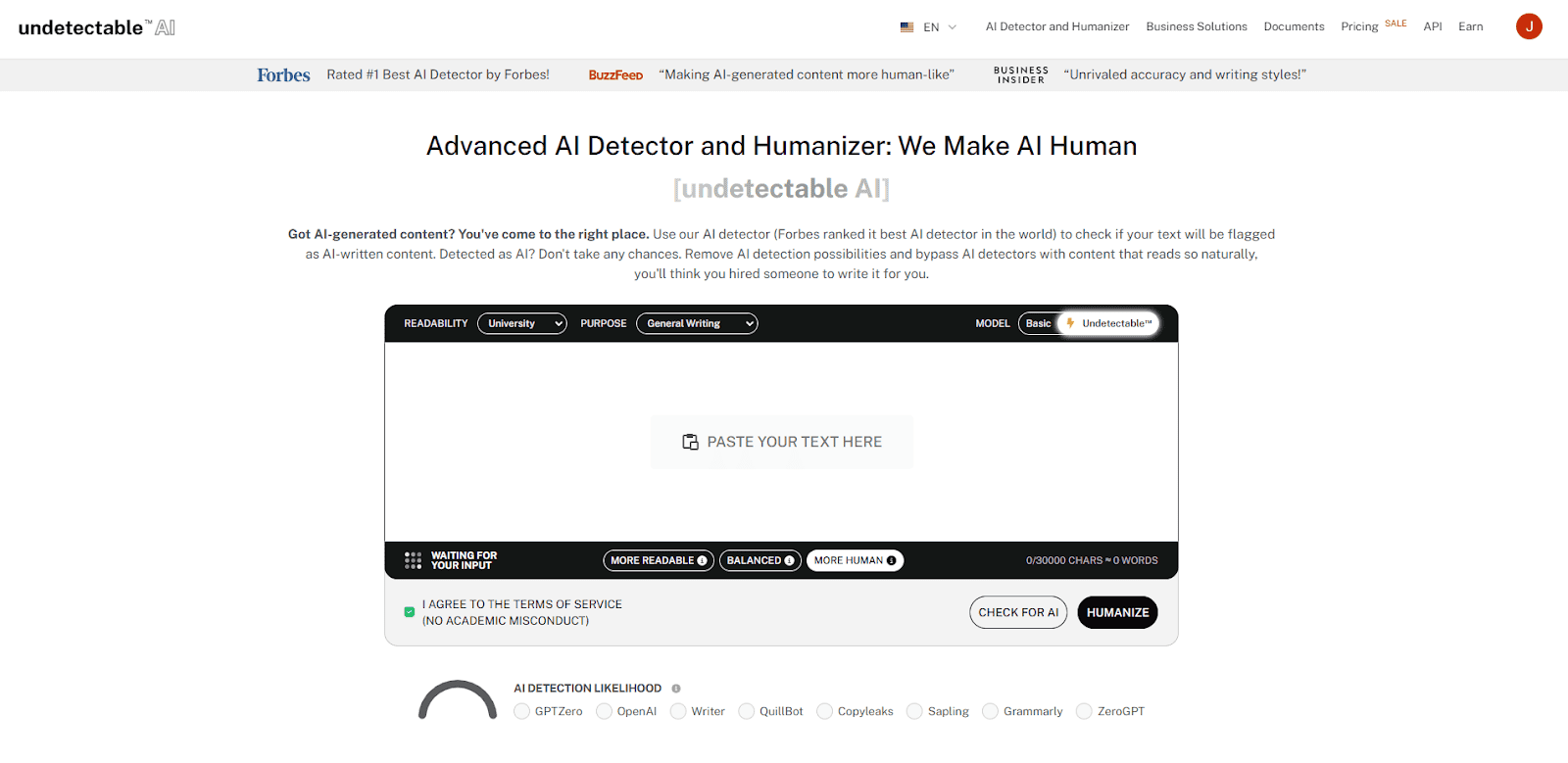Select the OpenAI detector indicator
Screen dimensions: 1568x763
point(605,711)
